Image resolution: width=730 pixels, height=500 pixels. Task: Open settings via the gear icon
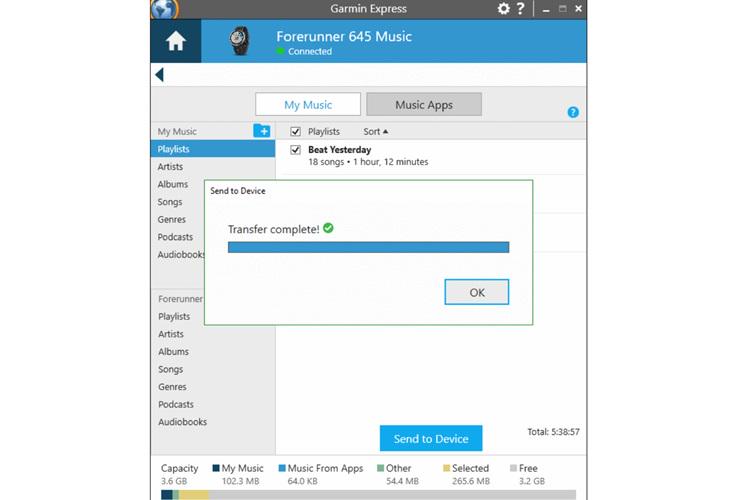(503, 9)
